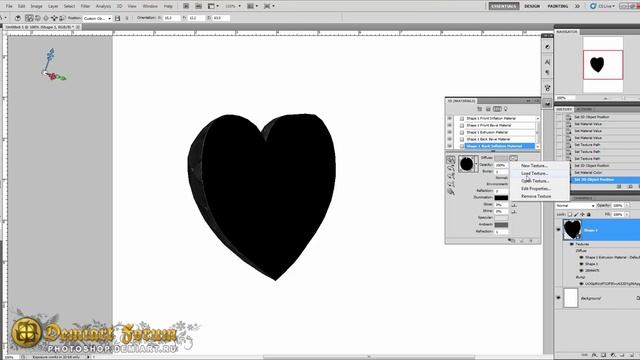Filter 3D panel by materials
Image resolution: width=640 pixels, height=360 pixels.
click(497, 109)
